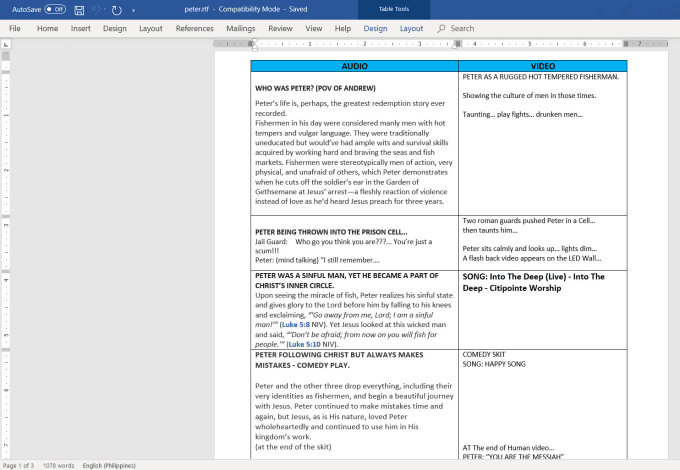680x470 pixels.
Task: Click the Redo arrow icon
Action: click(116, 10)
